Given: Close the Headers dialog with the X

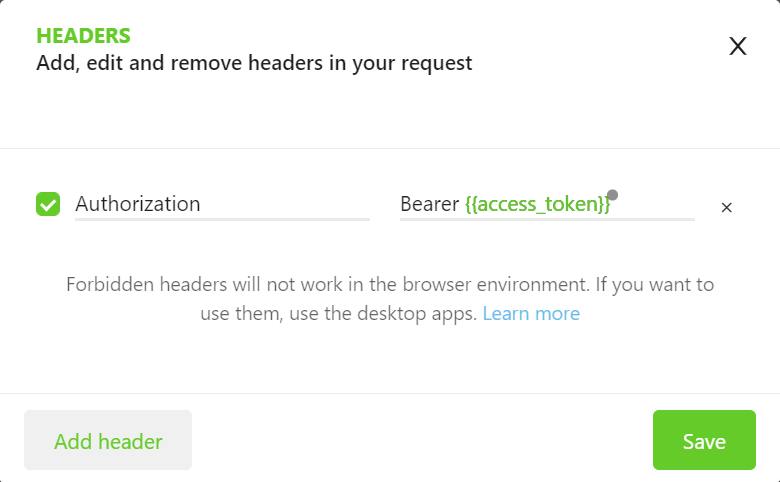Looking at the screenshot, I should click(738, 46).
